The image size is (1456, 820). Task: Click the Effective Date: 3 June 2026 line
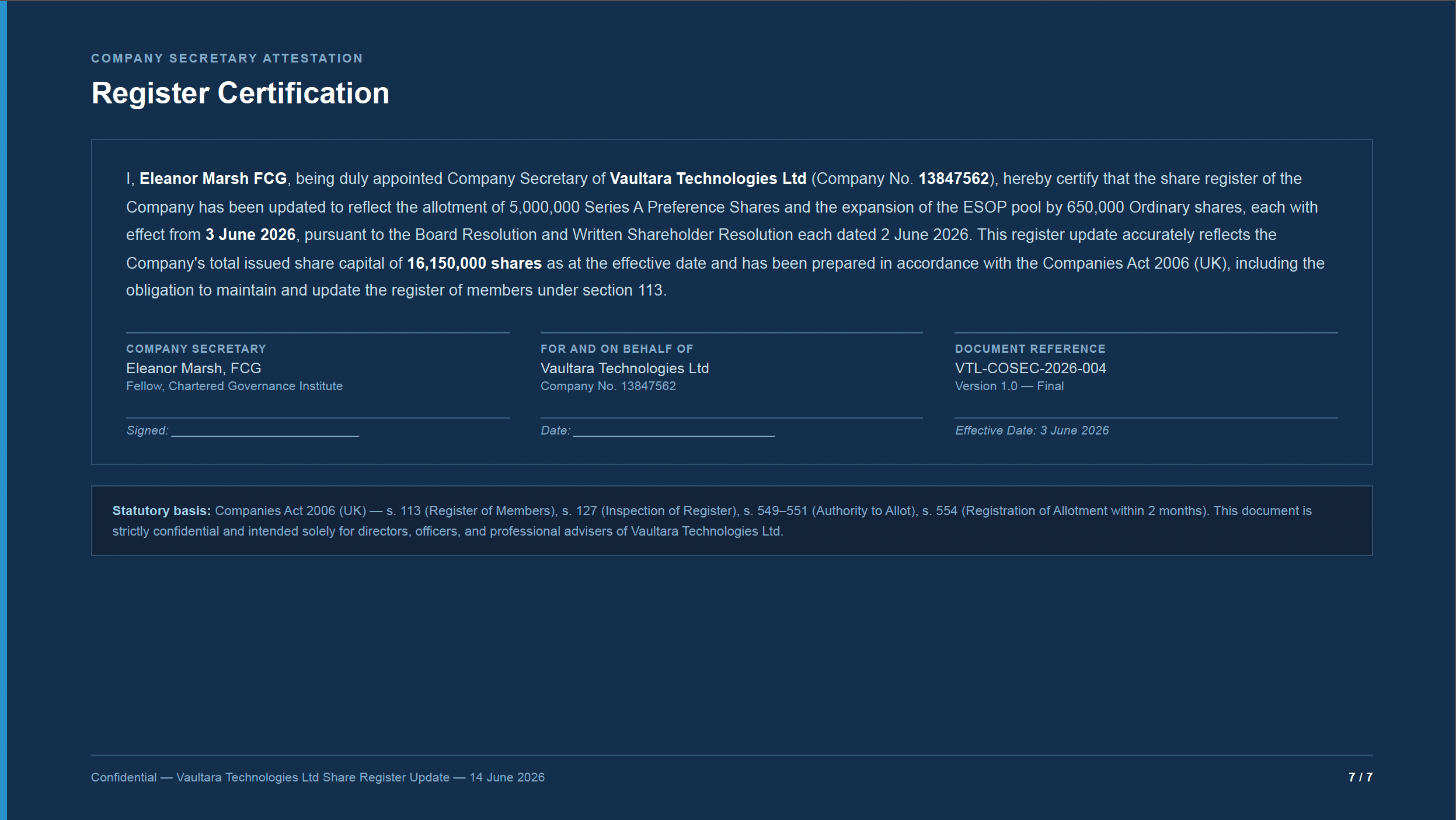1032,430
